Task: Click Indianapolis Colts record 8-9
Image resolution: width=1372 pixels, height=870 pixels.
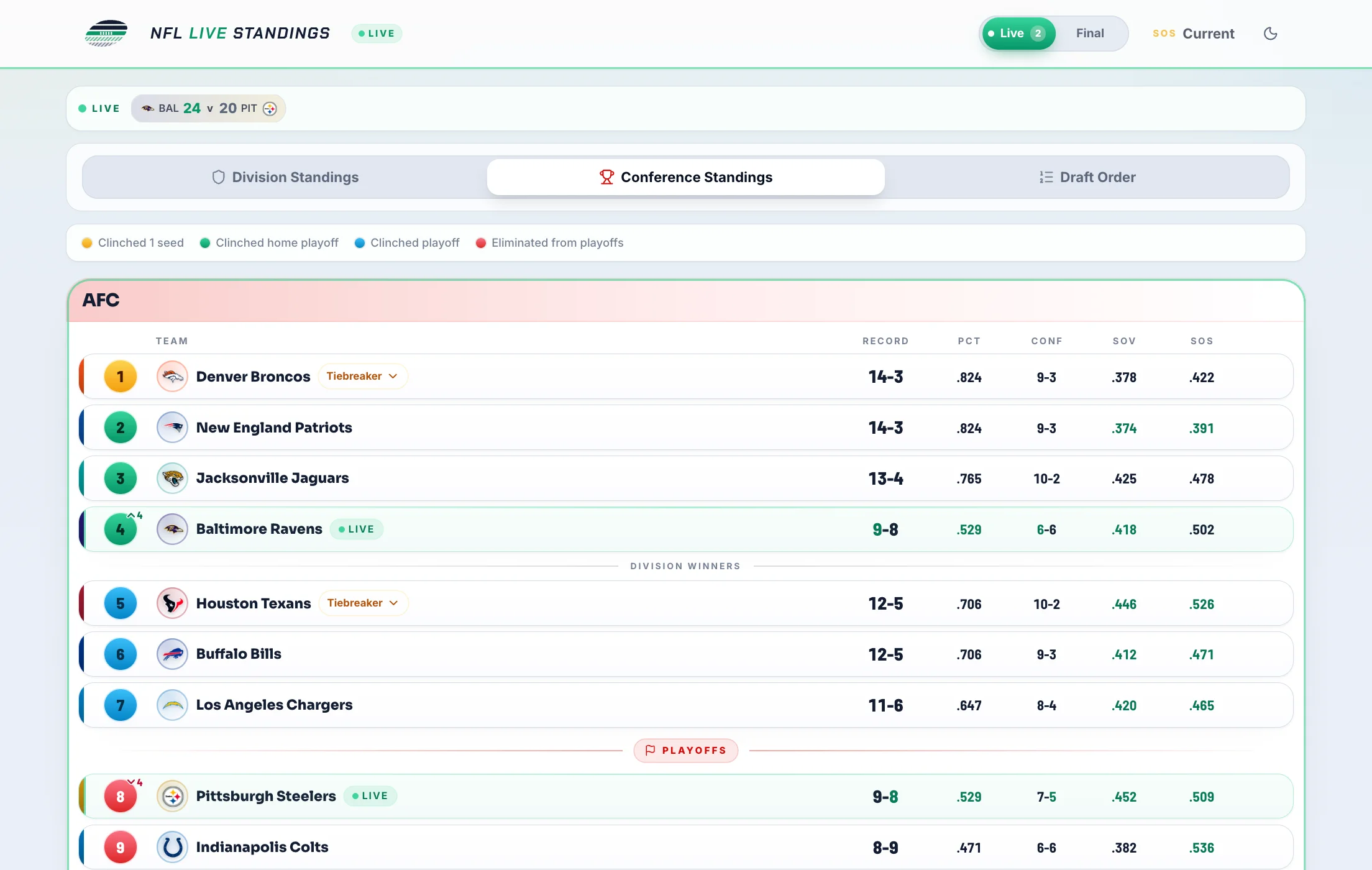Action: tap(885, 848)
